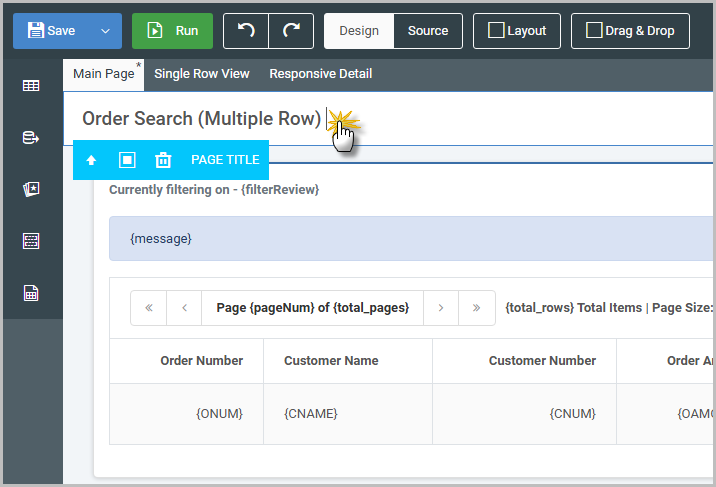This screenshot has height=487, width=716.
Task: Click the green Run button
Action: [x=172, y=31]
